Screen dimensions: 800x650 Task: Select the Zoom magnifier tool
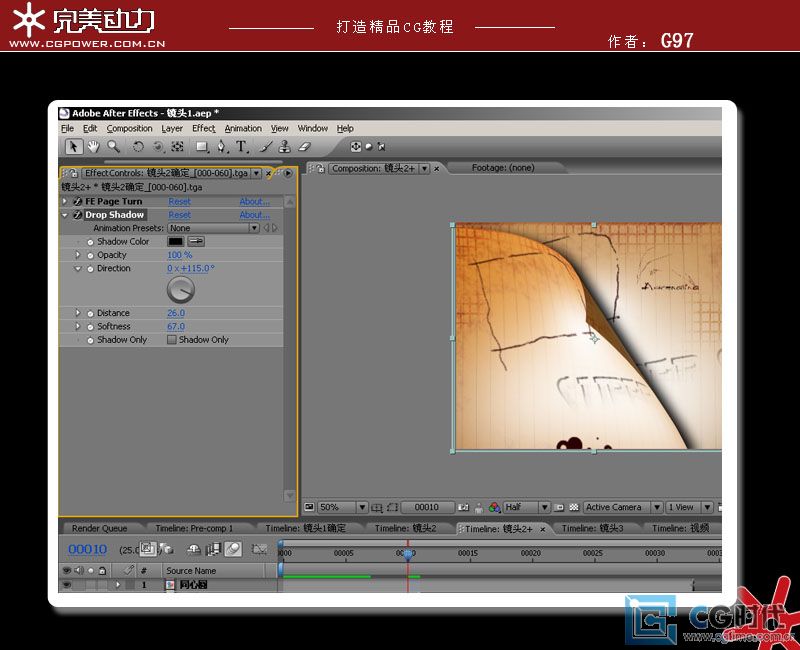(x=113, y=147)
